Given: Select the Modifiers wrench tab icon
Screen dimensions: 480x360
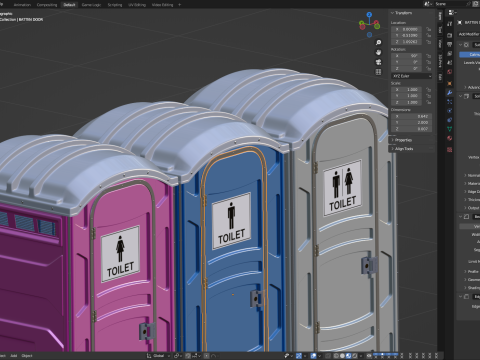Looking at the screenshot, I should 450,93.
